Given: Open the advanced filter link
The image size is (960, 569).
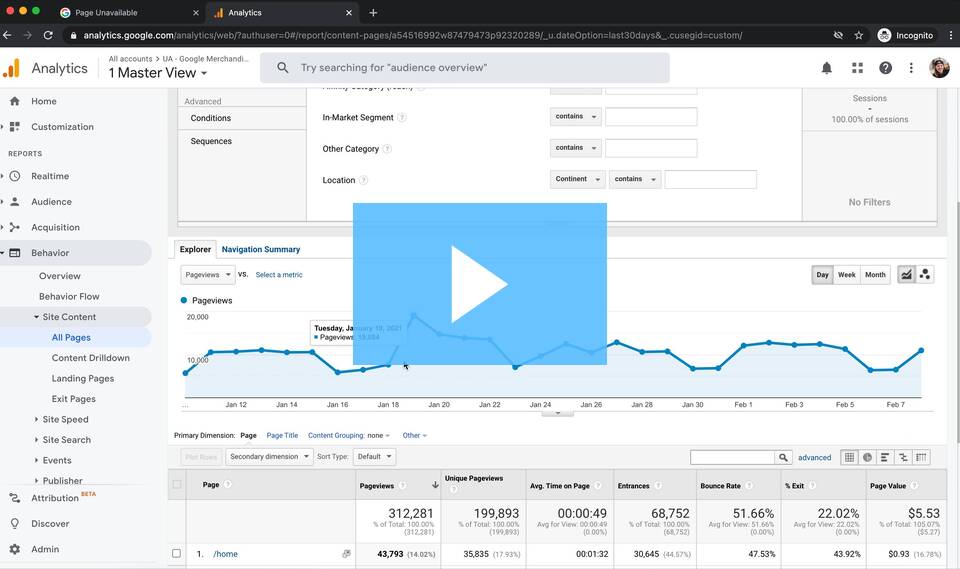Looking at the screenshot, I should (814, 458).
